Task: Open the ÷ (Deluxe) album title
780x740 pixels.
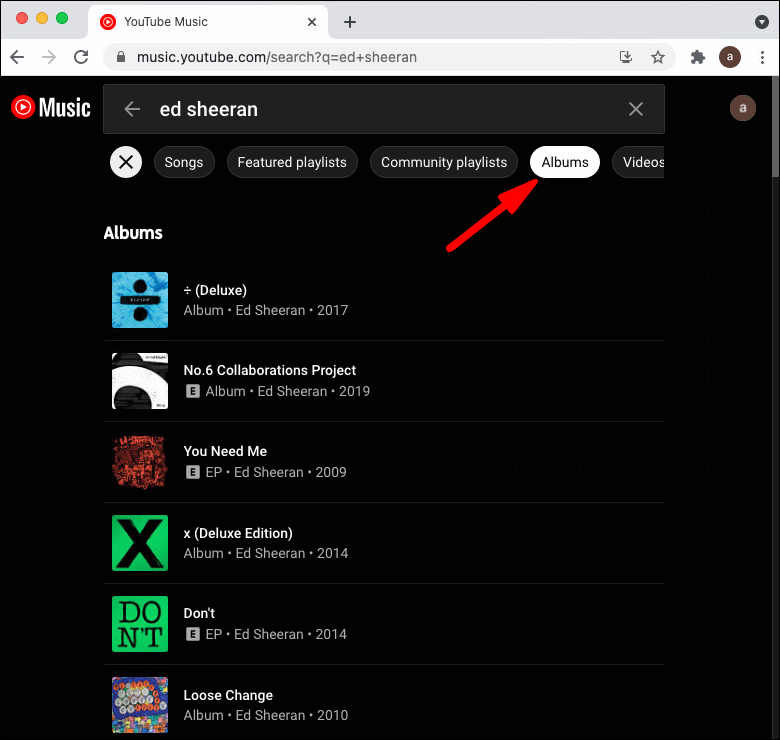Action: pos(215,290)
